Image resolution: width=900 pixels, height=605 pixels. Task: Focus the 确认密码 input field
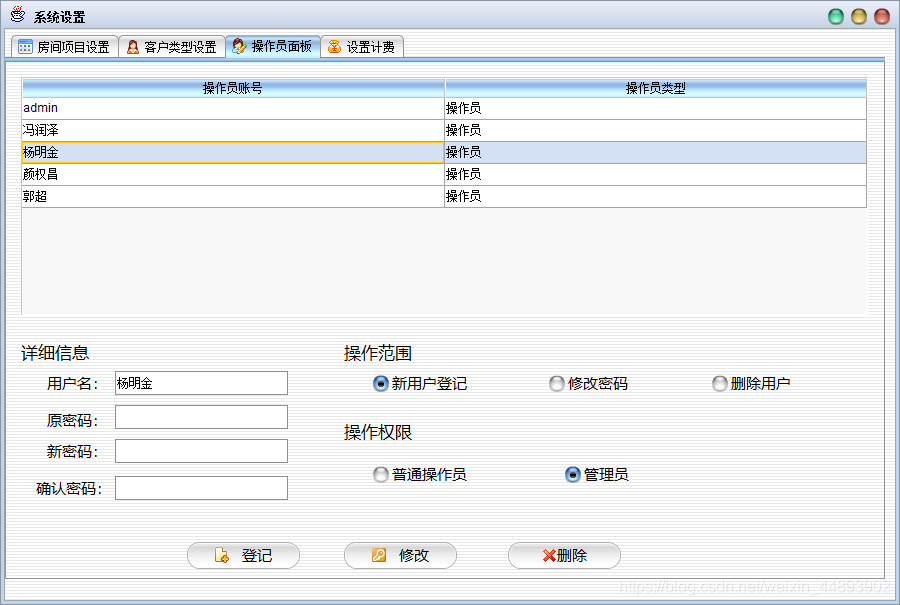tap(201, 488)
